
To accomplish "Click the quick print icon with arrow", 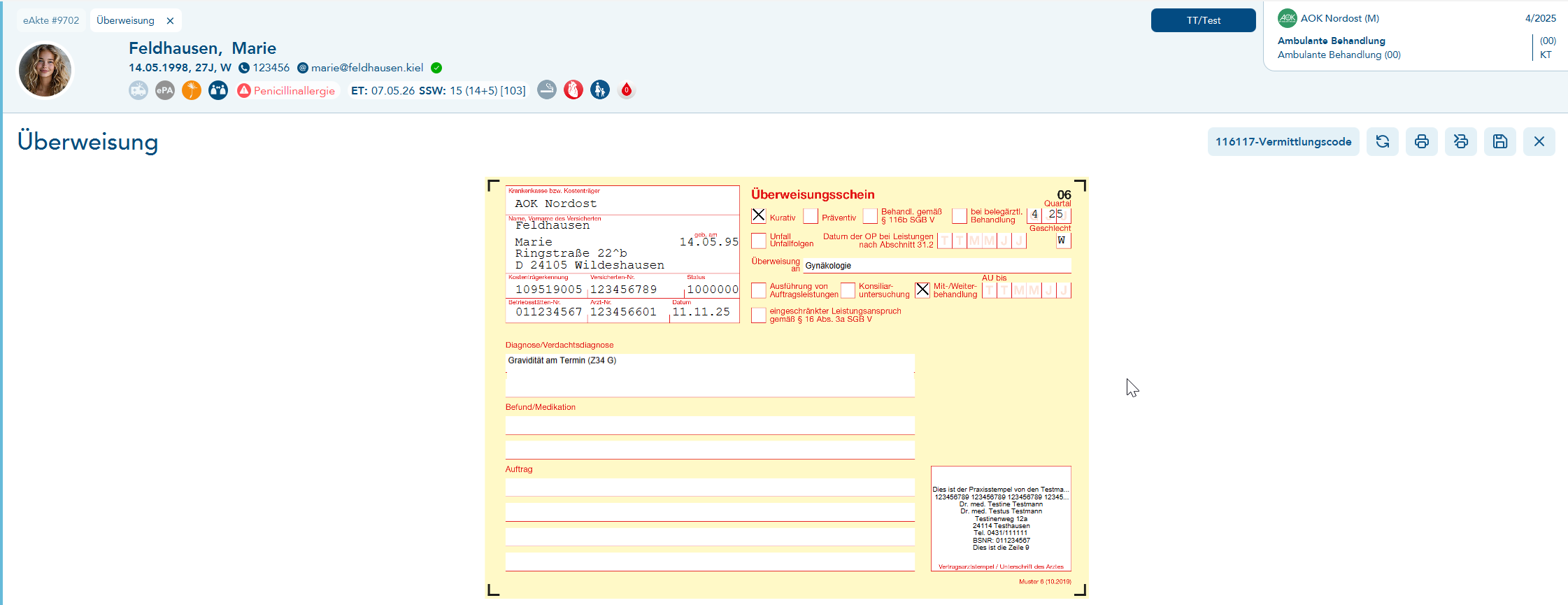I will [x=1461, y=141].
